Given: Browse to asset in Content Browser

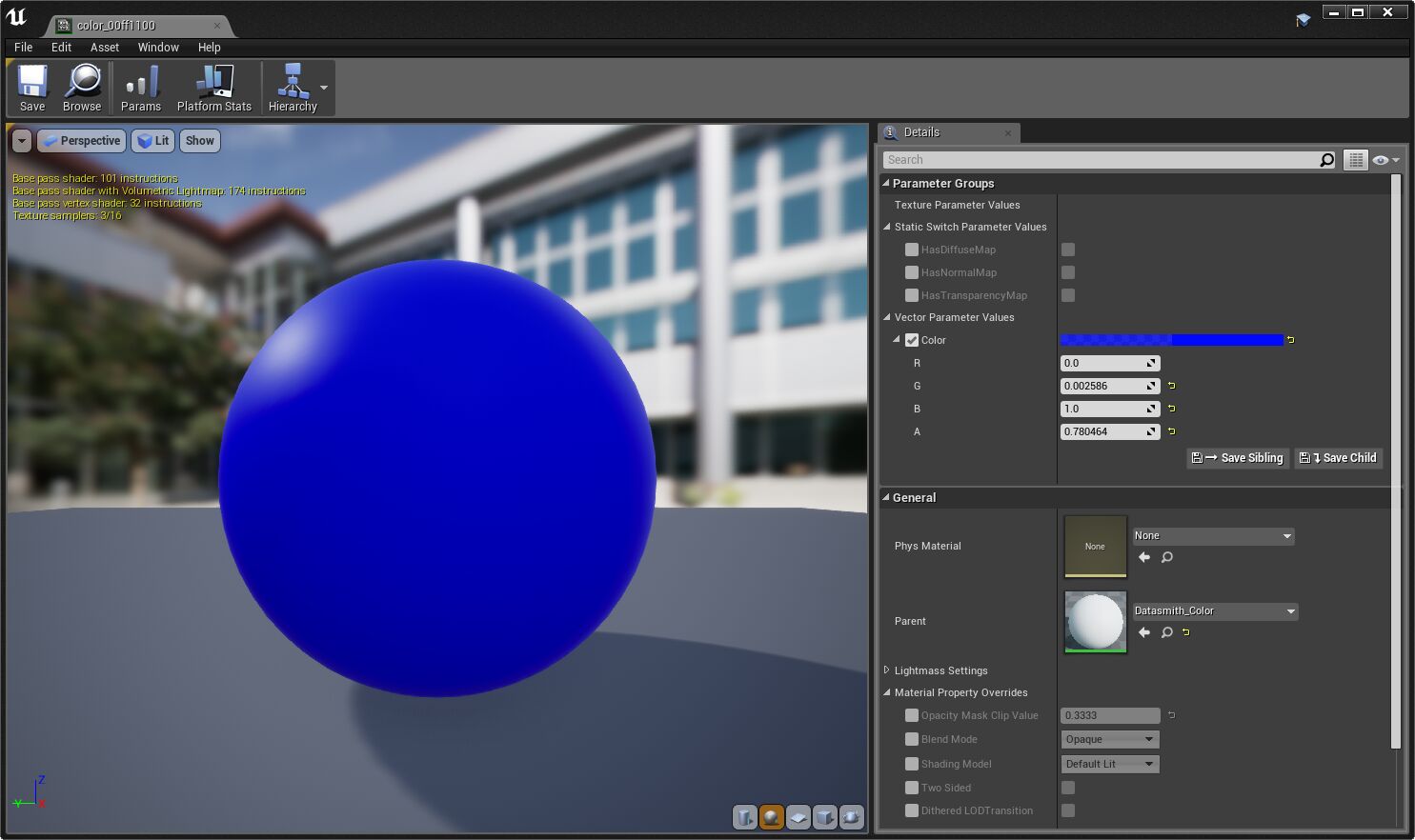Looking at the screenshot, I should [x=82, y=87].
